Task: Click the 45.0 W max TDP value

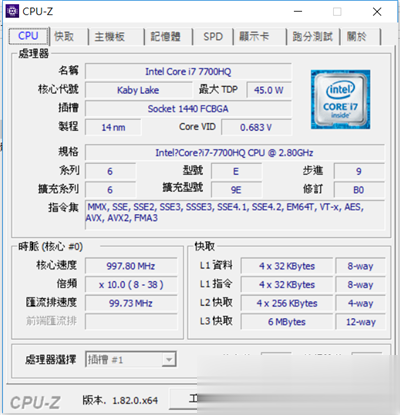Action: [x=269, y=90]
